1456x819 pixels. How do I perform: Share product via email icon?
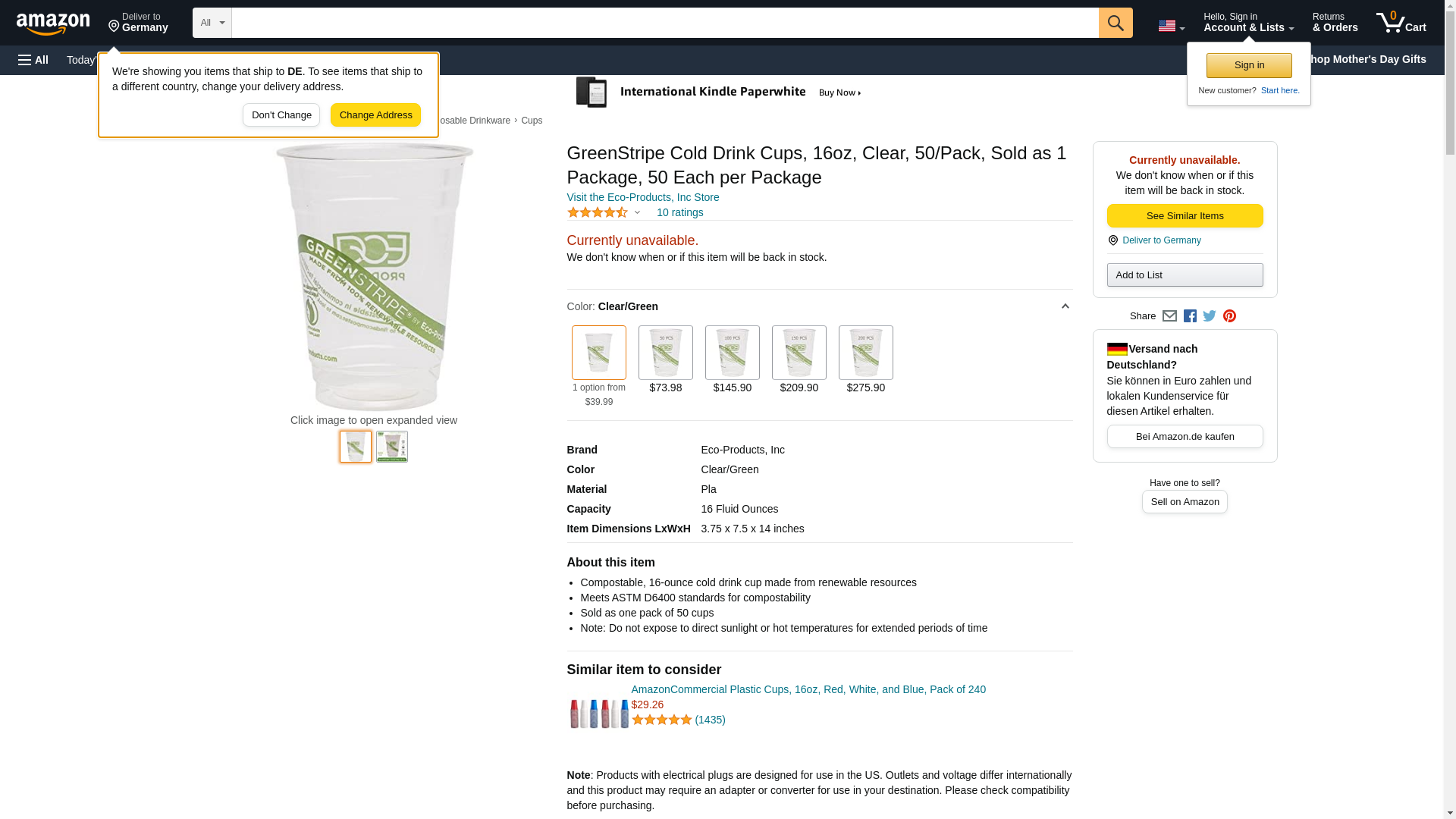pos(1169,316)
